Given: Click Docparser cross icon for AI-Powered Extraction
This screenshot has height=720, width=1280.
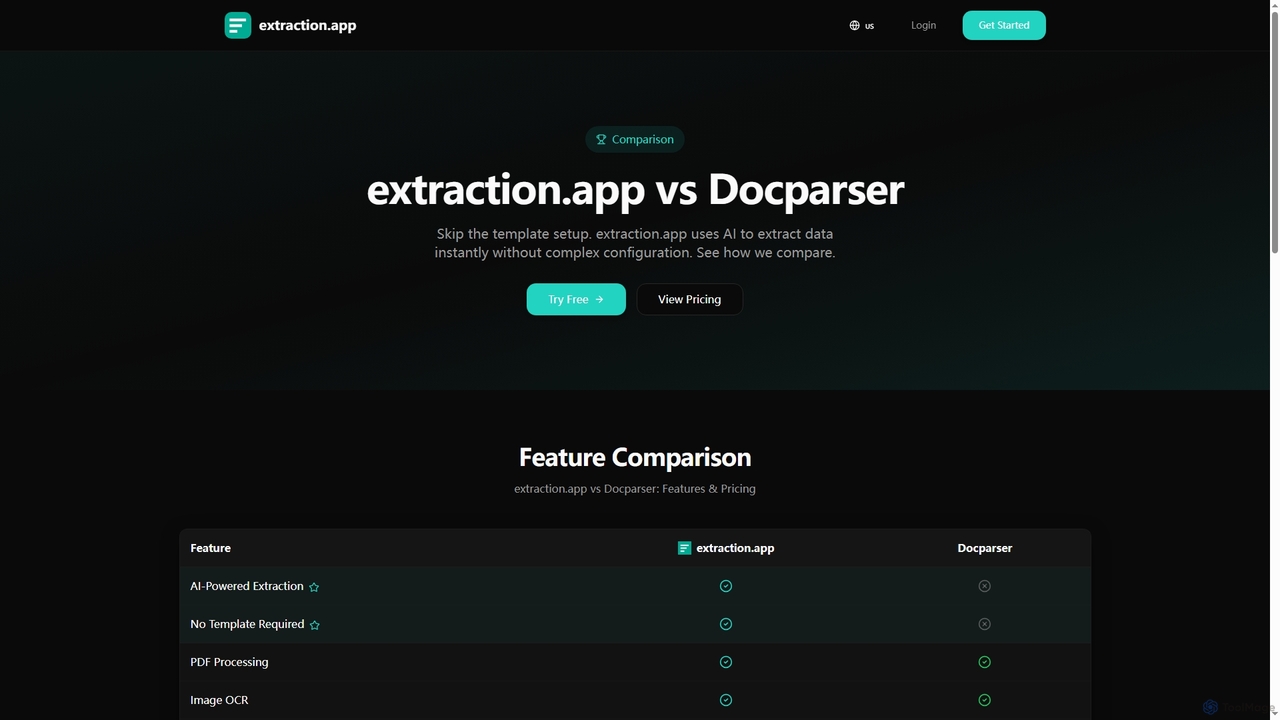Looking at the screenshot, I should tap(985, 586).
